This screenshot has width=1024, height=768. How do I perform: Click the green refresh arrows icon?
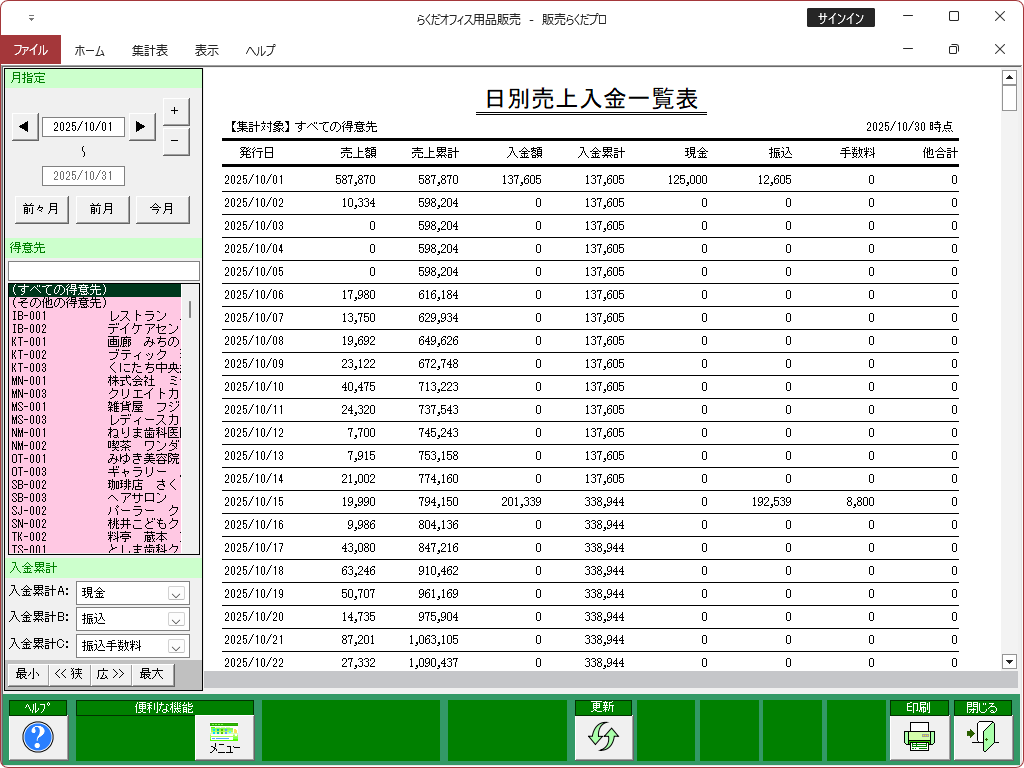pyautogui.click(x=604, y=737)
